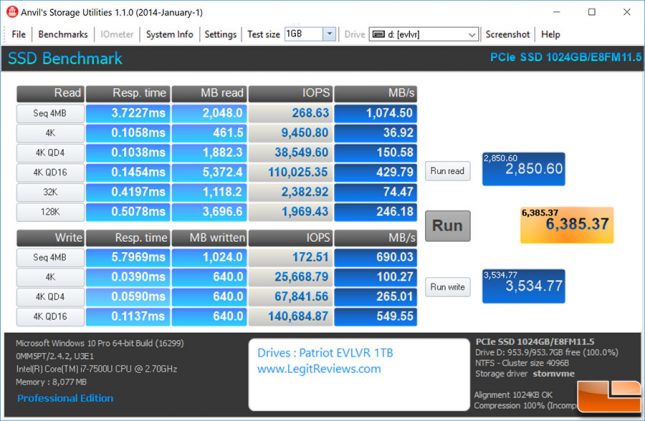The image size is (645, 421).
Task: Click the 25,668.79 IOPS value
Action: click(x=290, y=277)
